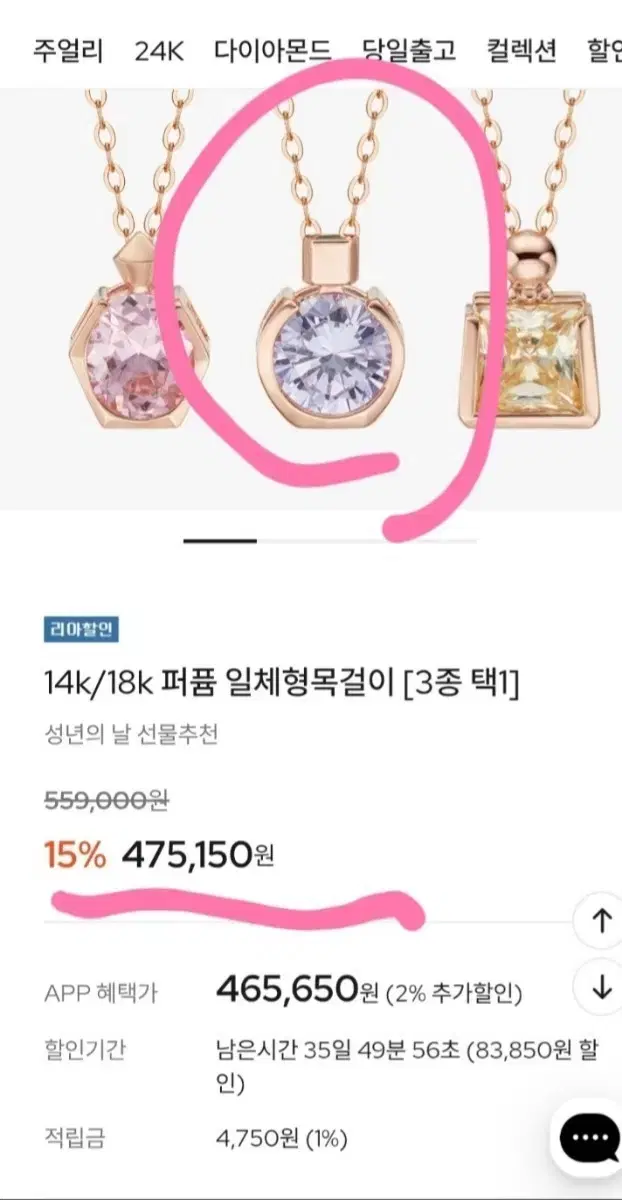Screen dimensions: 622x1200
Task: Tap the active image carousel indicator bar
Action: pos(220,540)
